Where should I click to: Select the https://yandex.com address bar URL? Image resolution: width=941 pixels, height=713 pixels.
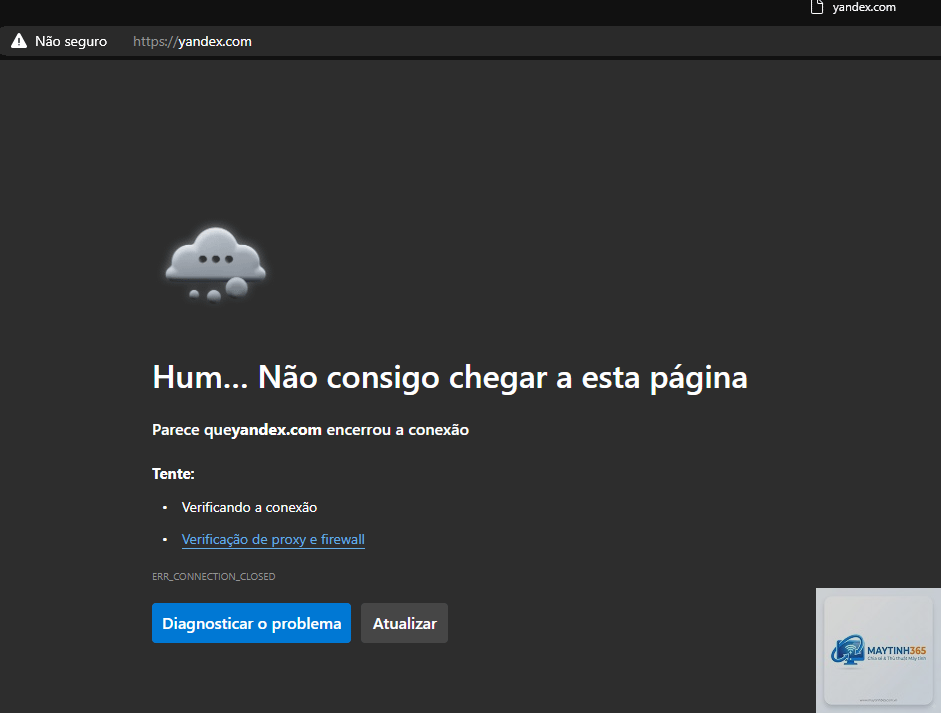[x=192, y=41]
